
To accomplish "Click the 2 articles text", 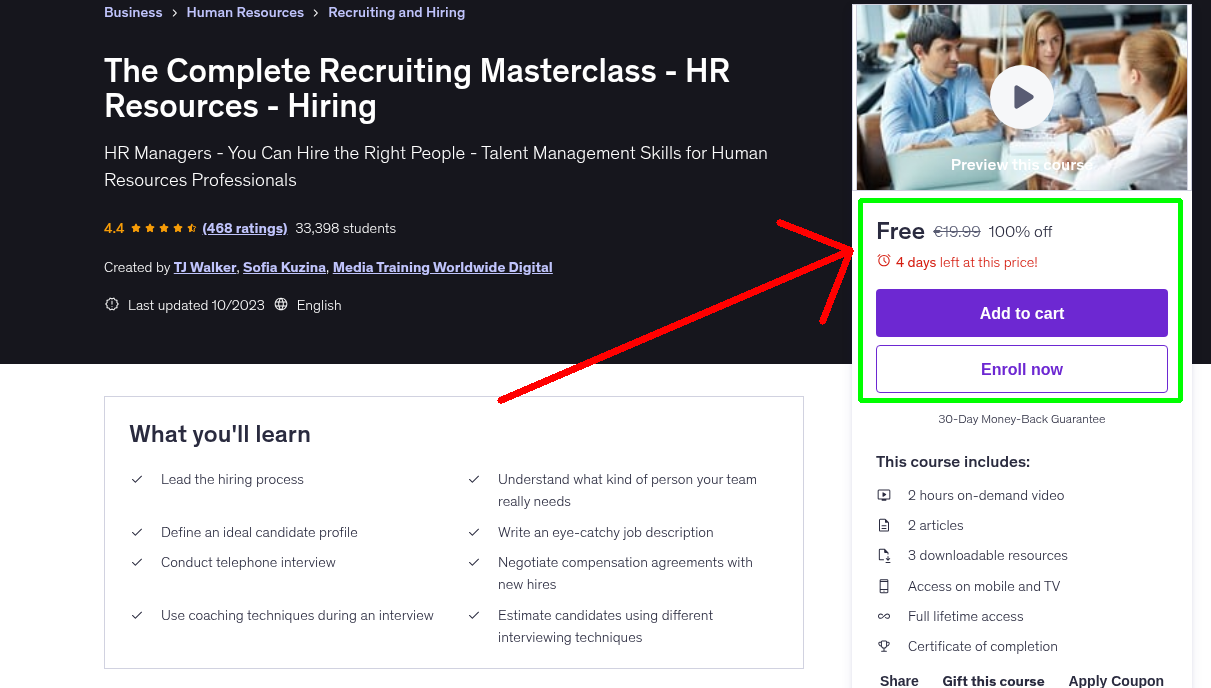I will tap(936, 525).
